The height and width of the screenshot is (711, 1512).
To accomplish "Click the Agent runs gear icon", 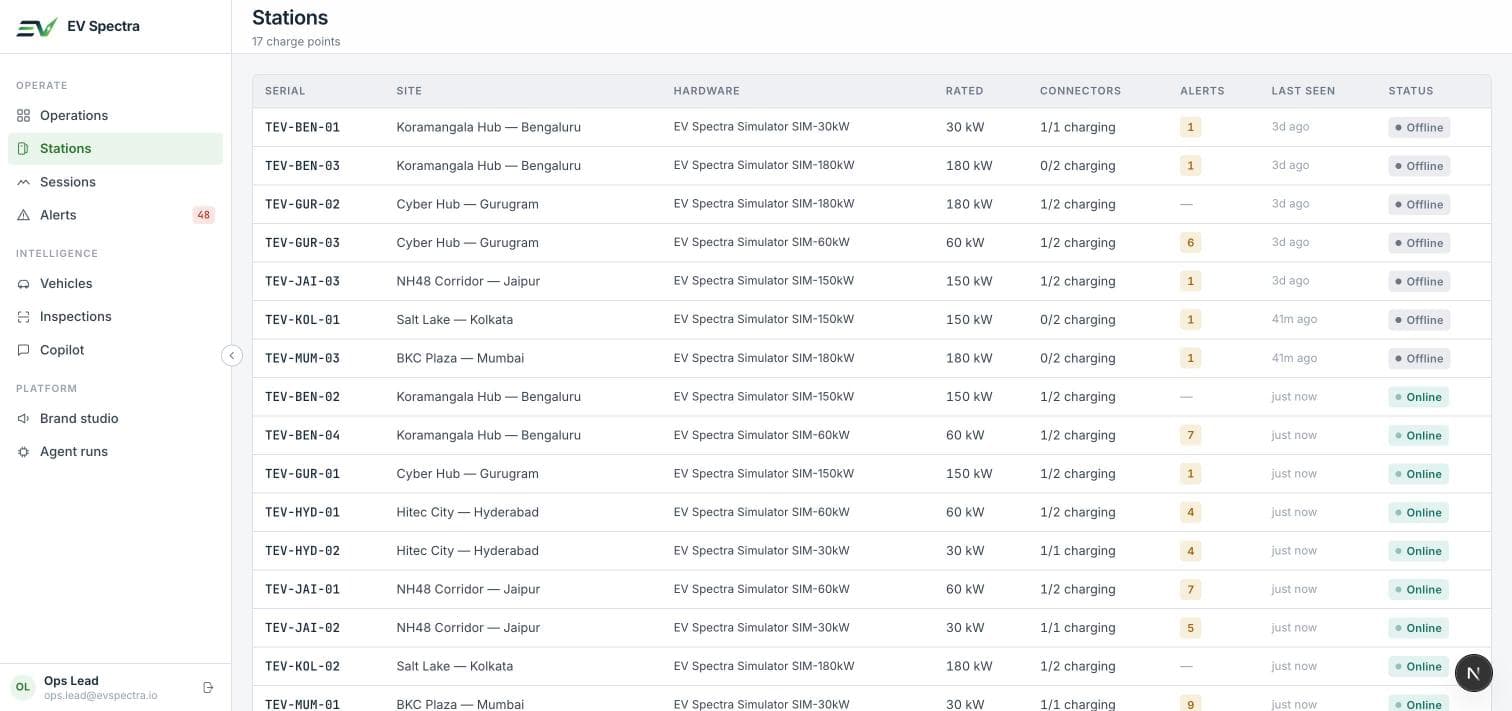I will 24,452.
